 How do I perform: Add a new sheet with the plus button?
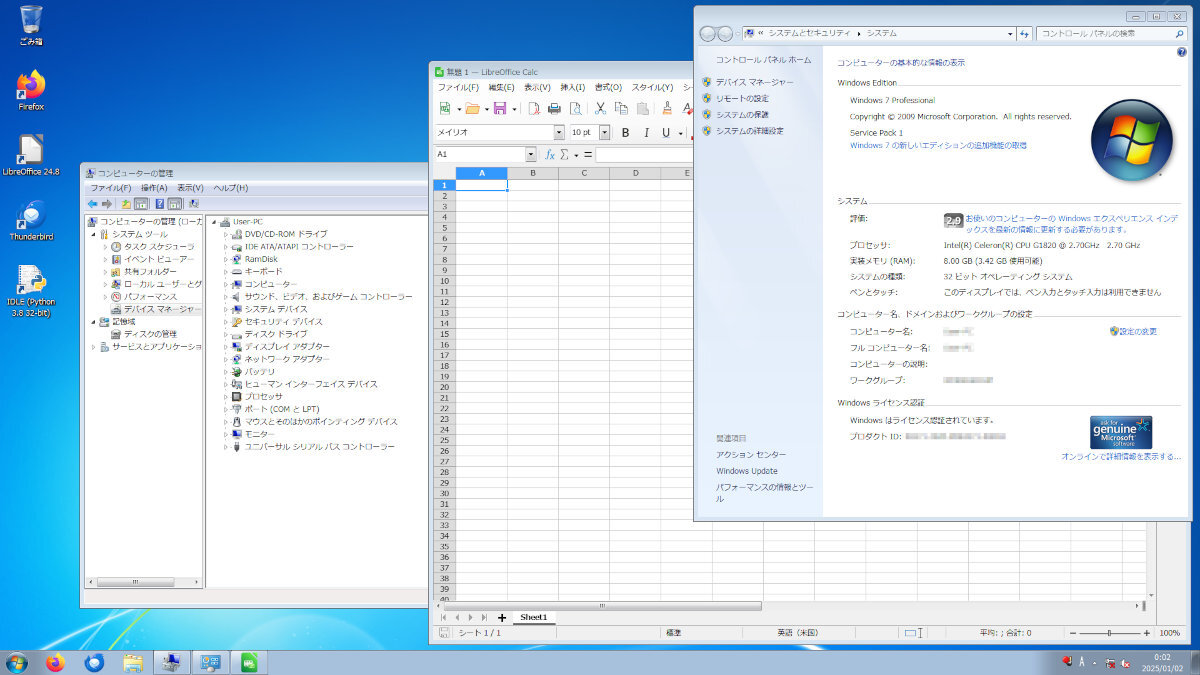pyautogui.click(x=502, y=618)
